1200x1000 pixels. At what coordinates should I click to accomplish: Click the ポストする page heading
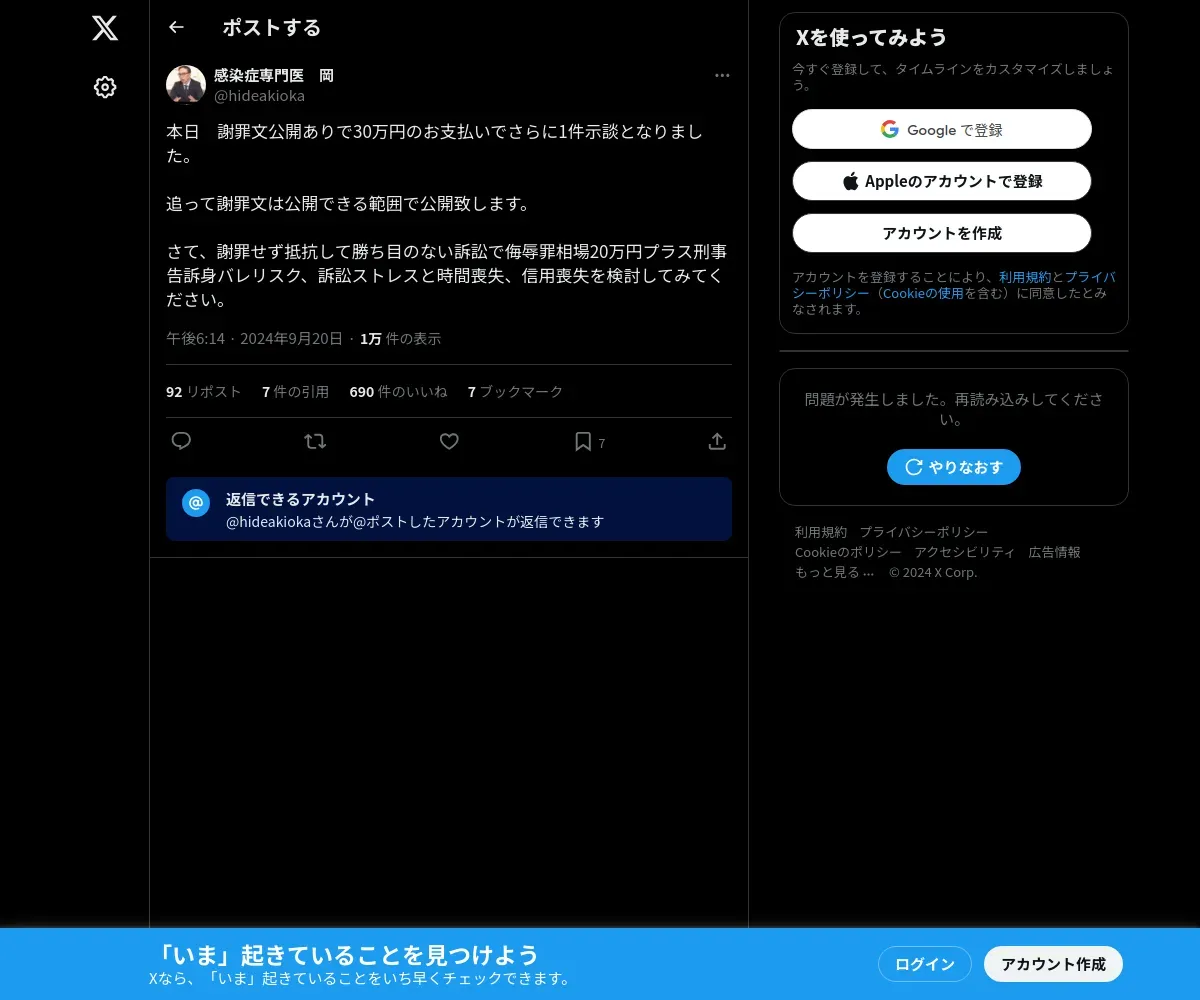point(272,27)
